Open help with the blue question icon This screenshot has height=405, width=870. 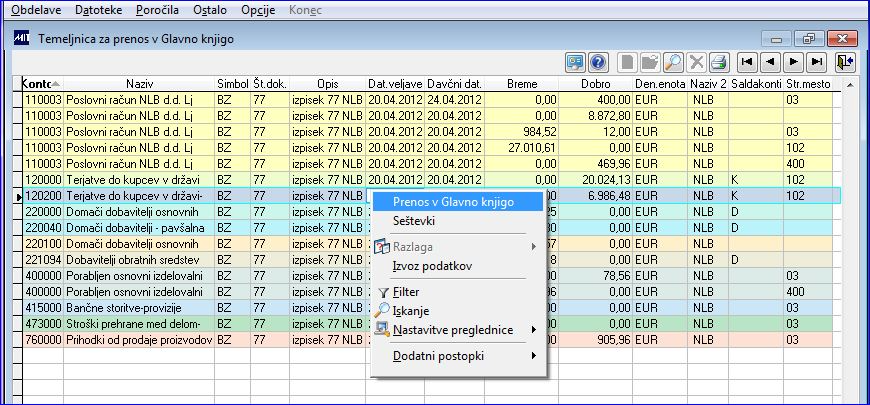pos(598,62)
